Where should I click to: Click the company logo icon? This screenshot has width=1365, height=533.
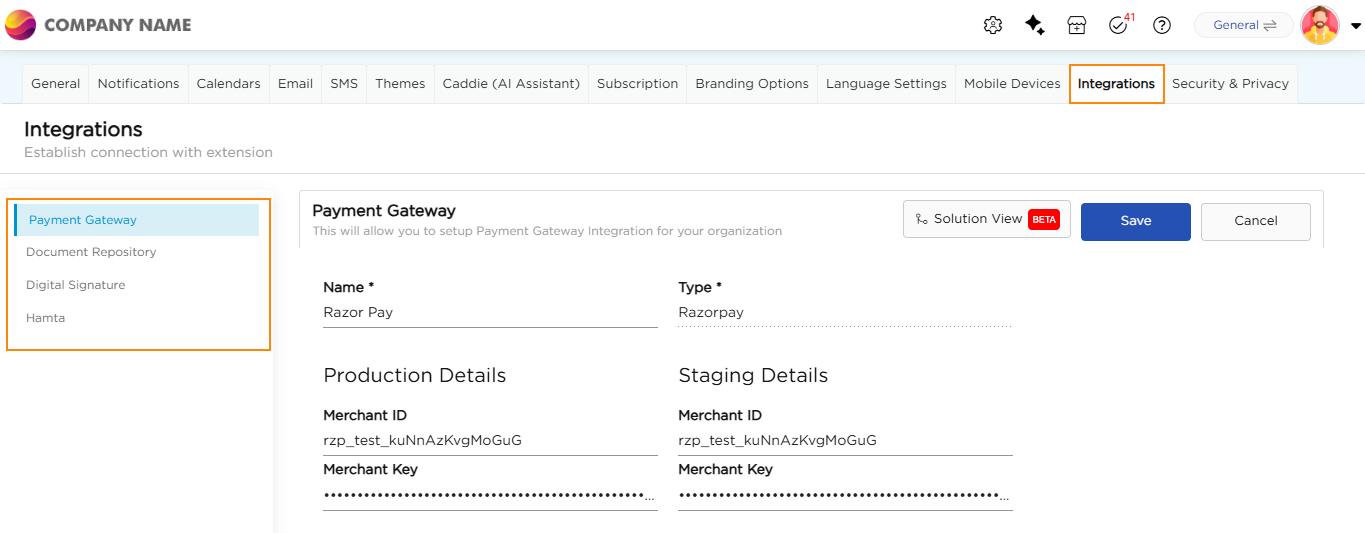pos(20,25)
